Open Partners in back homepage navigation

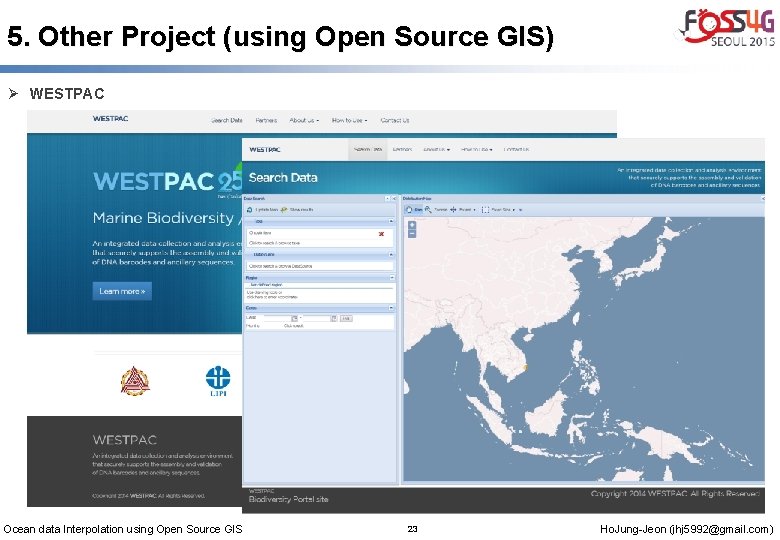pyautogui.click(x=266, y=120)
